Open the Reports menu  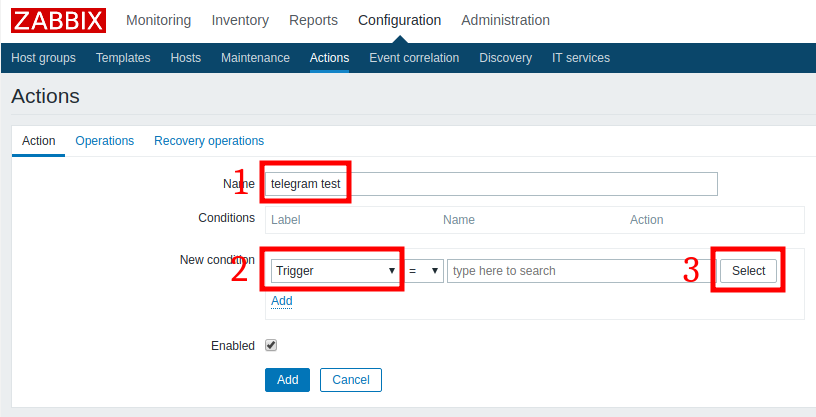point(313,20)
